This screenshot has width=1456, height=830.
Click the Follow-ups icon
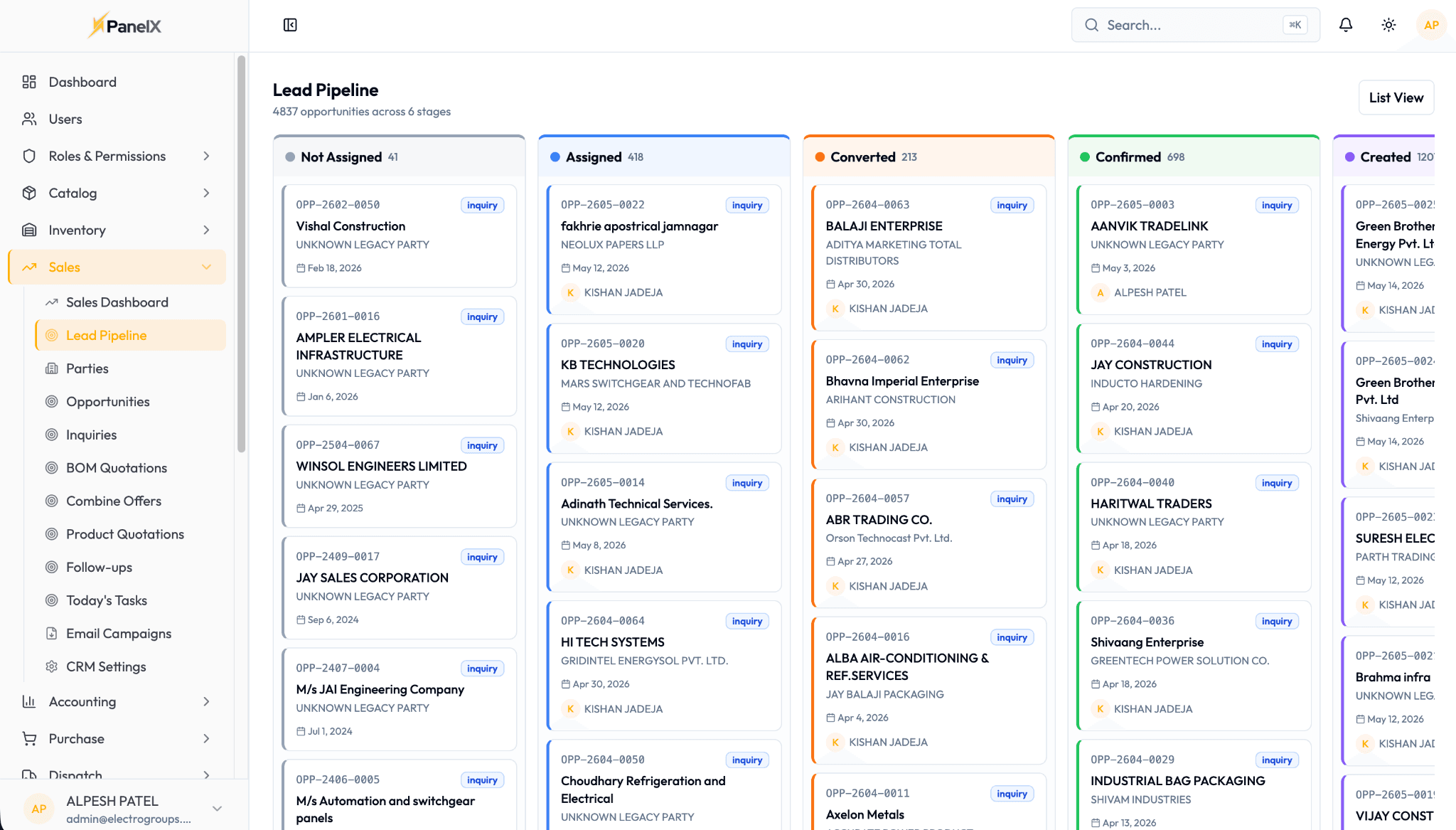tap(52, 567)
